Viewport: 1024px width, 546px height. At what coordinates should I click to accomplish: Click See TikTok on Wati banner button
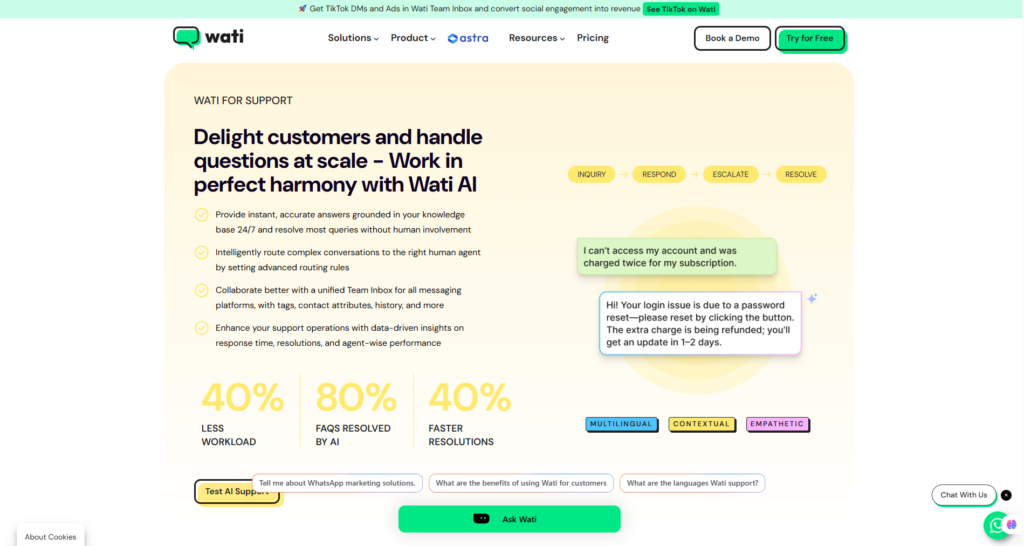click(x=680, y=9)
